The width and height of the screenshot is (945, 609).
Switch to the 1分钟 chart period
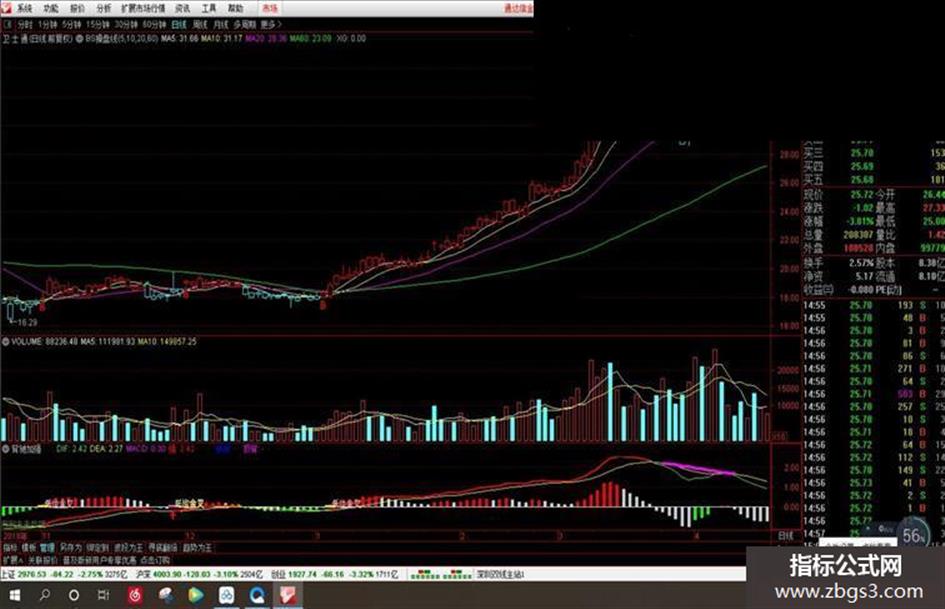48,25
